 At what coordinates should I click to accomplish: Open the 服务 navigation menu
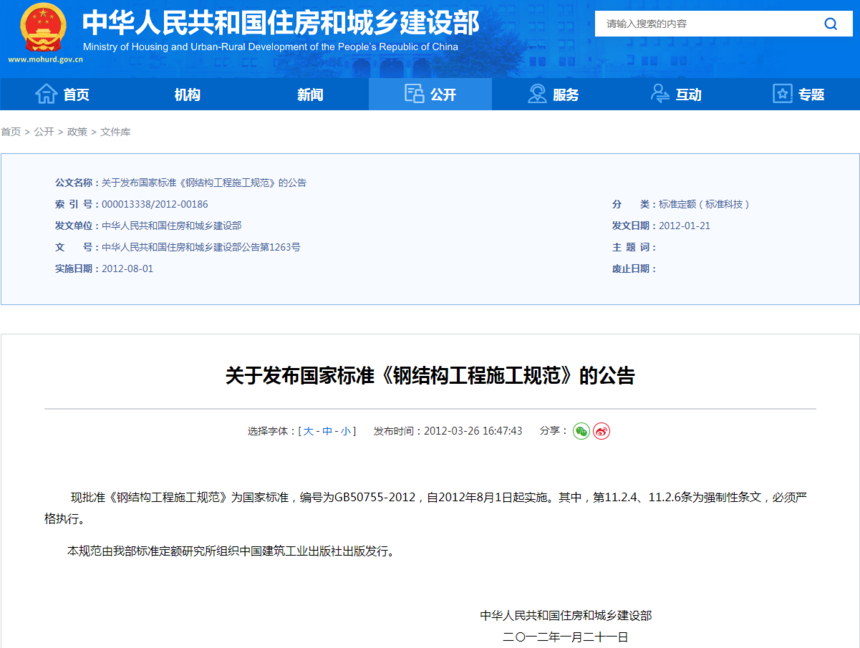565,94
